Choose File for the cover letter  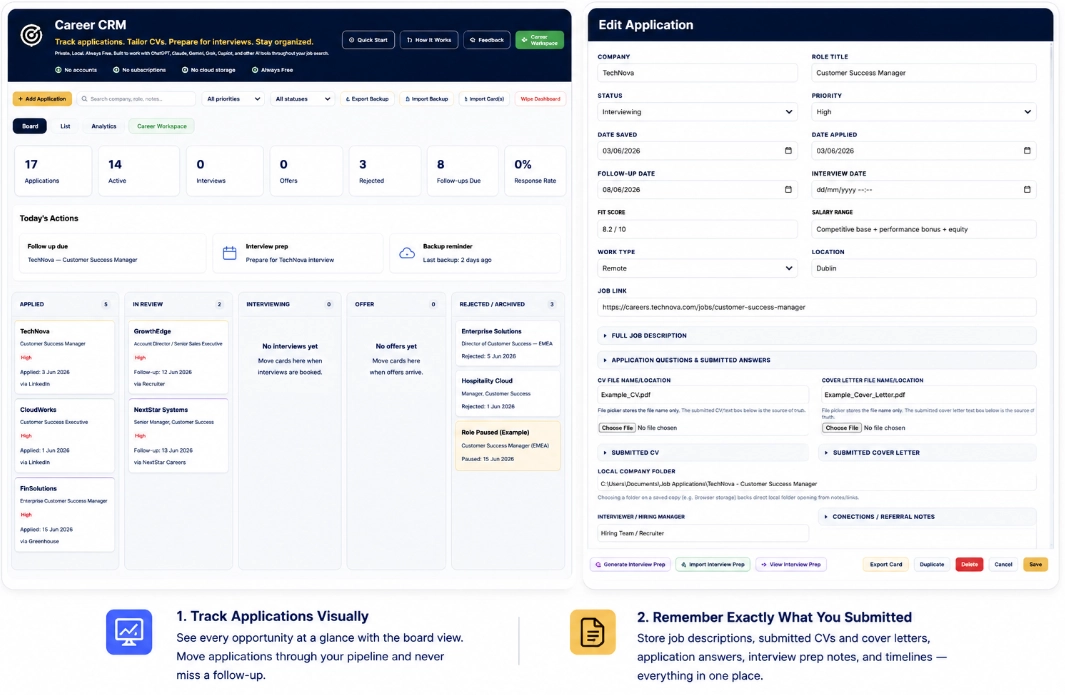click(x=842, y=428)
